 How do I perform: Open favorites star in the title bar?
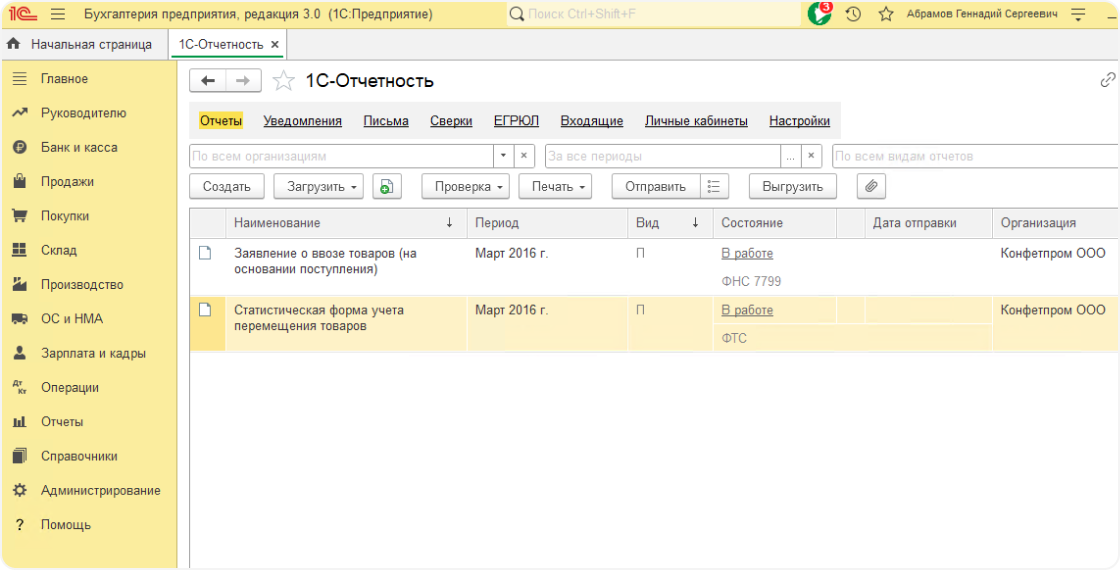886,14
